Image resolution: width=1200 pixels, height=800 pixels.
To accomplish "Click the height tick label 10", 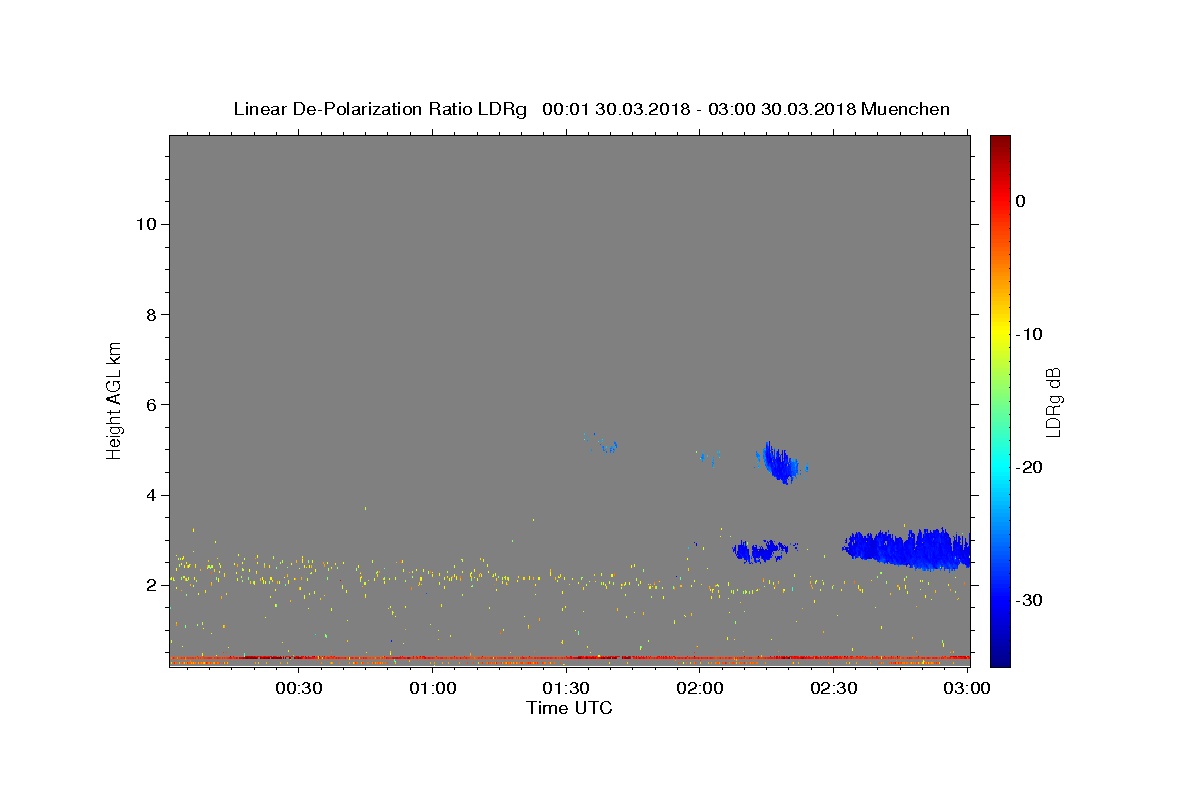I will pos(146,224).
